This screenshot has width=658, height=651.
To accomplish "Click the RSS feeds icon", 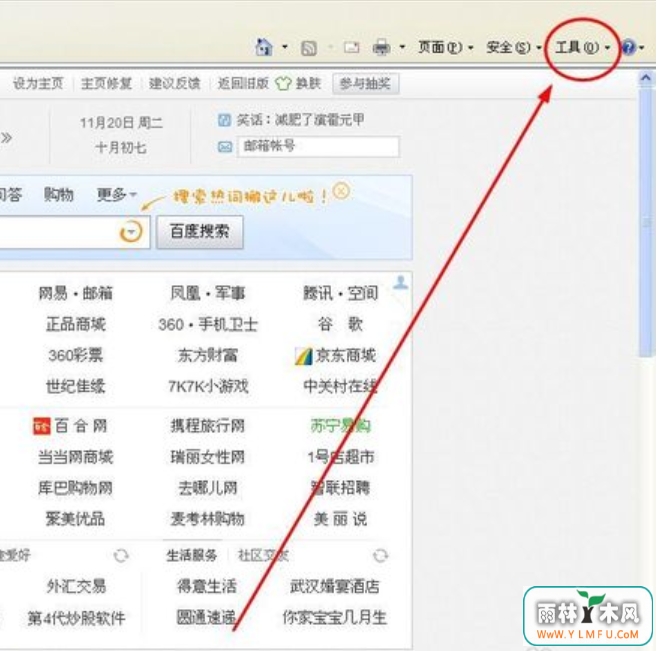I will (309, 48).
